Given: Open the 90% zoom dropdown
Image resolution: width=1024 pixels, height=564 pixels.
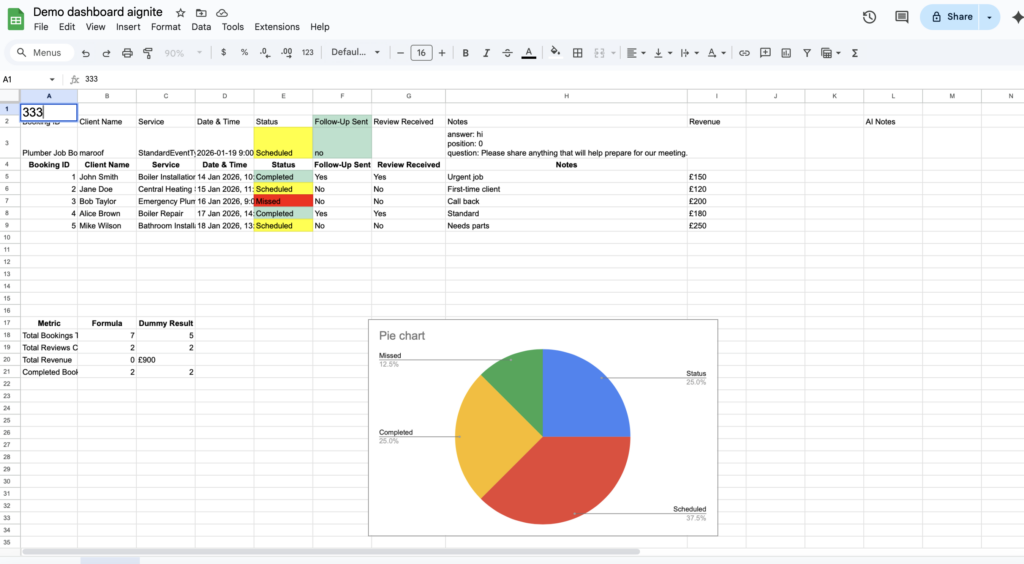Looking at the screenshot, I should coord(180,53).
